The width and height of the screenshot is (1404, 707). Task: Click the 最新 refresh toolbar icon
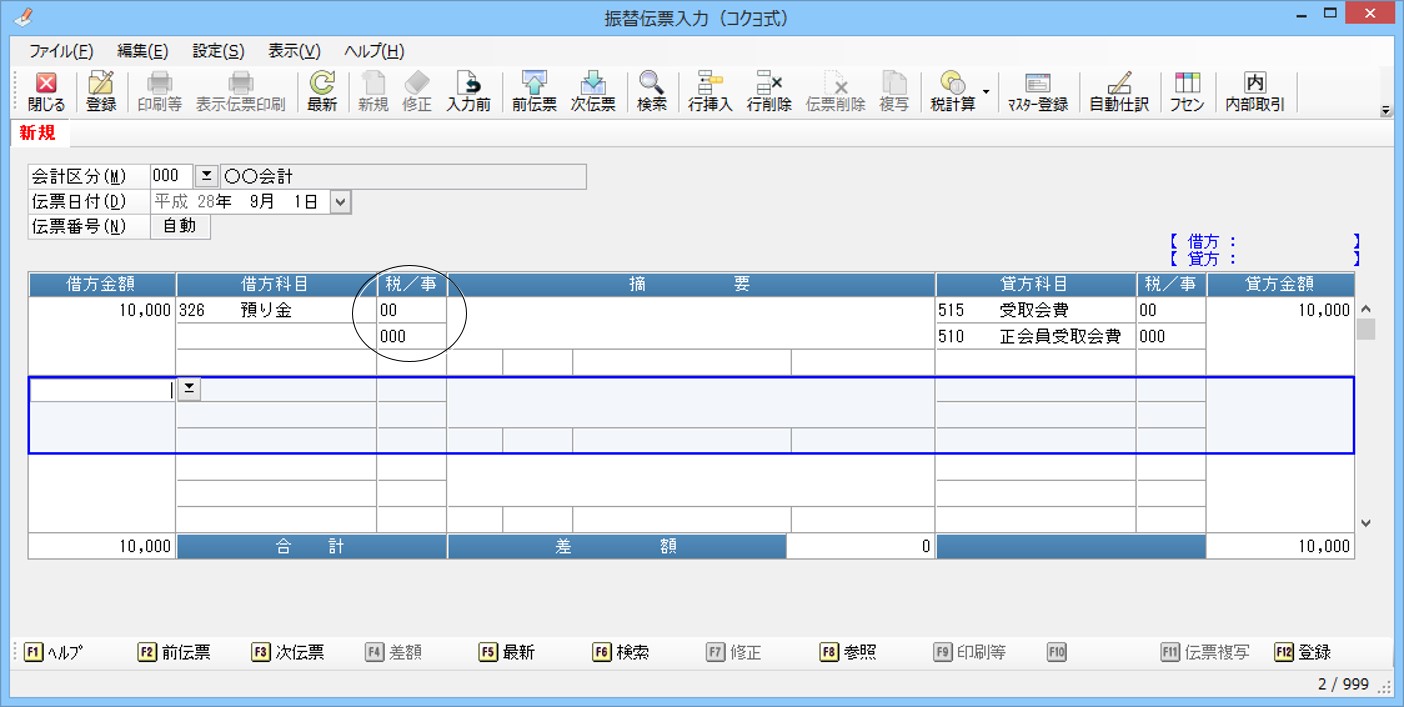tap(322, 91)
